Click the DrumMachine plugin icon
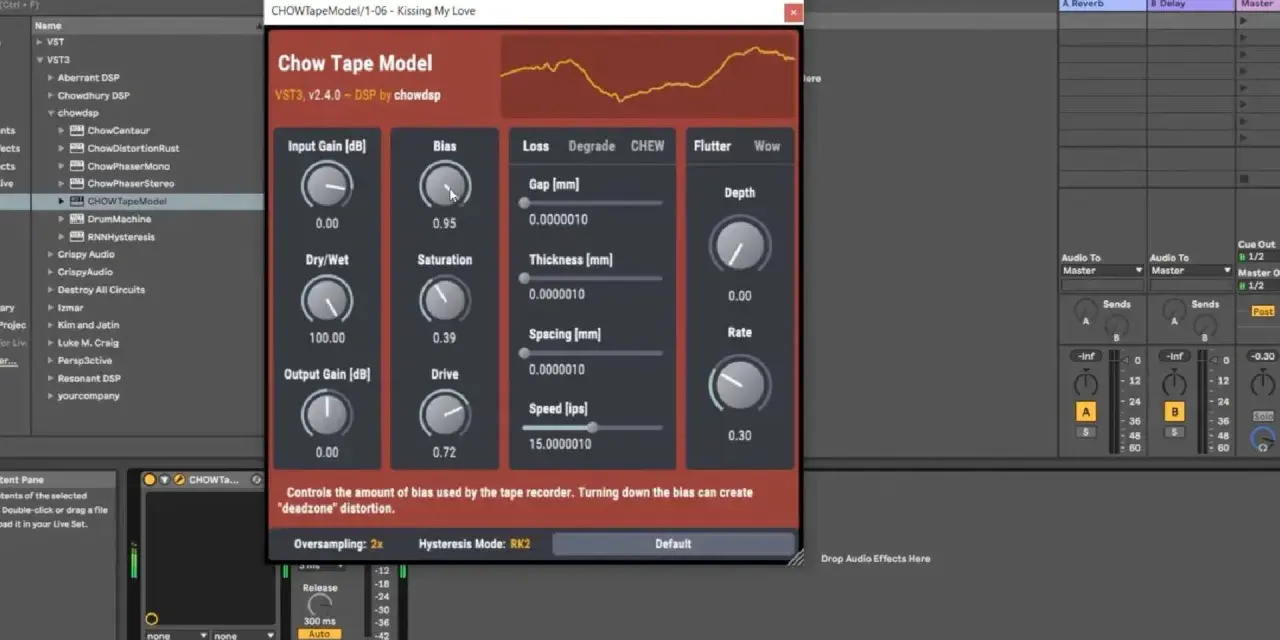Image resolution: width=1280 pixels, height=640 pixels. click(x=77, y=219)
